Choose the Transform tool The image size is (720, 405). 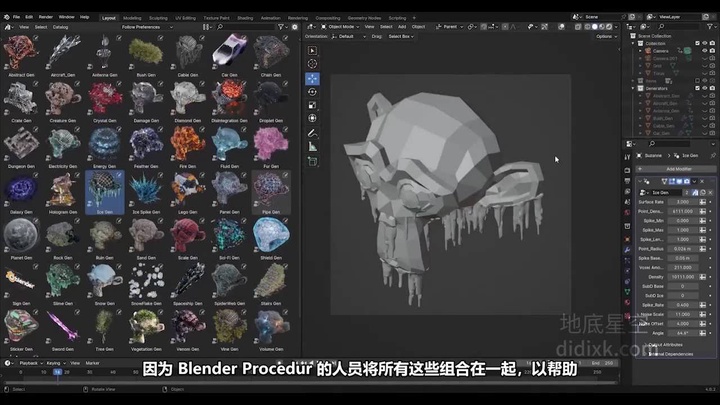coord(312,118)
